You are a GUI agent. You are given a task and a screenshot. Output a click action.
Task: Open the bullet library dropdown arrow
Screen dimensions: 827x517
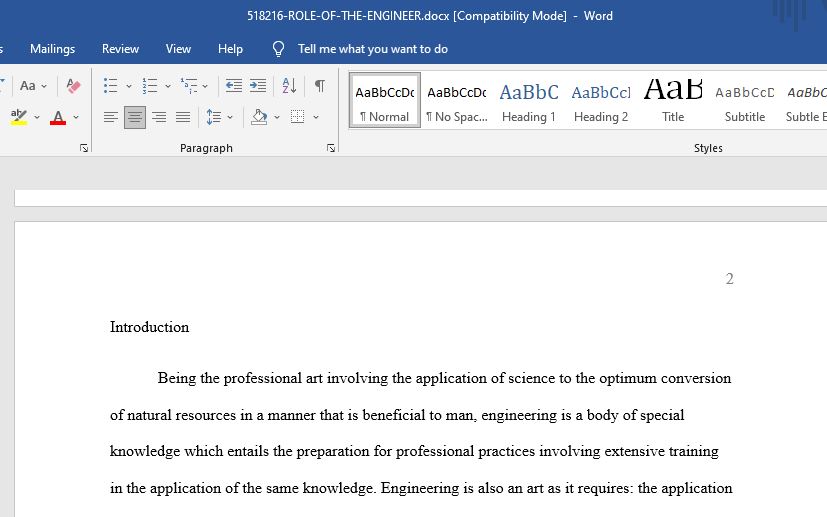pos(129,86)
